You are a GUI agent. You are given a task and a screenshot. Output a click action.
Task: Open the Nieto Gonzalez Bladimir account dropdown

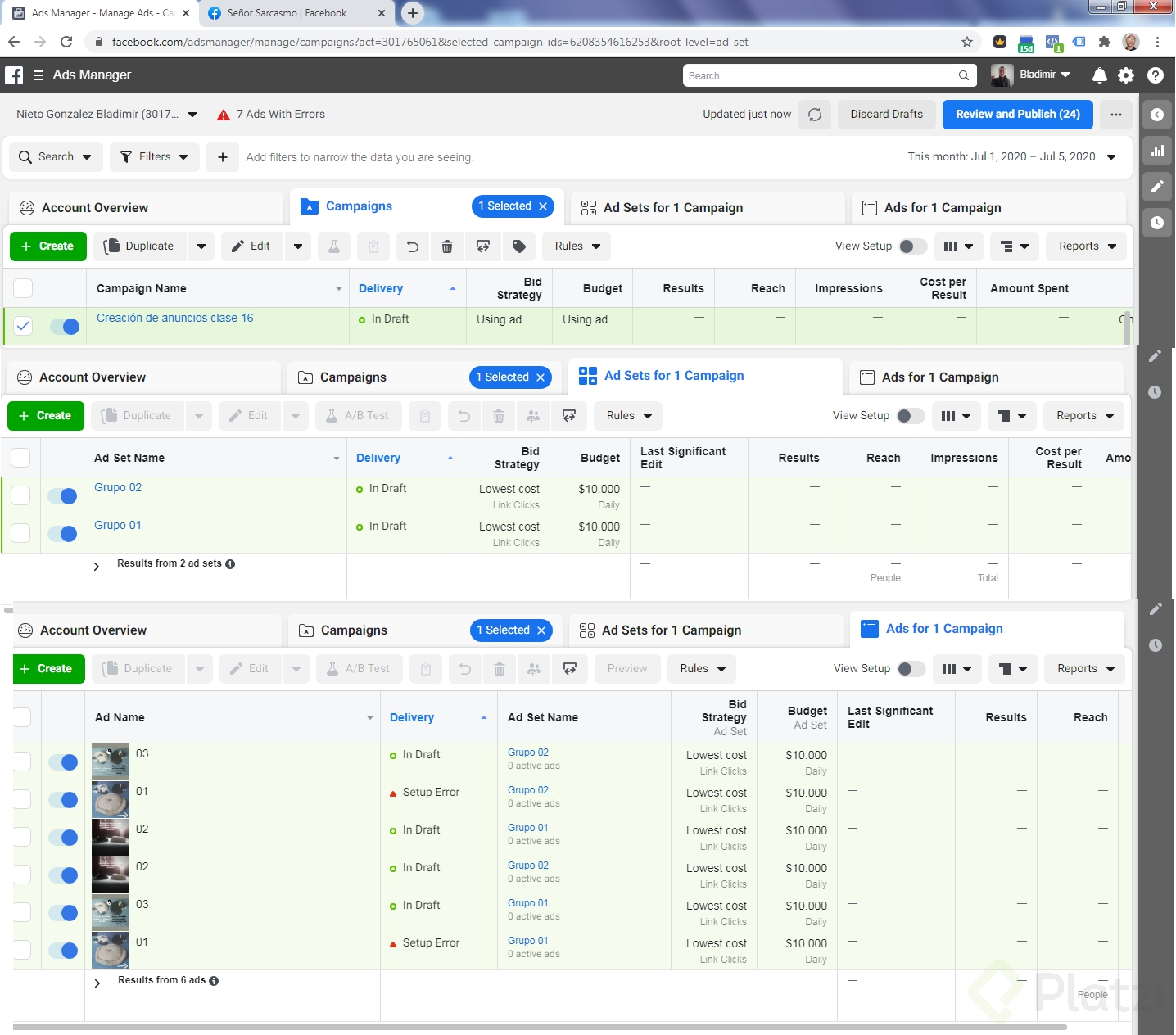[x=106, y=115]
